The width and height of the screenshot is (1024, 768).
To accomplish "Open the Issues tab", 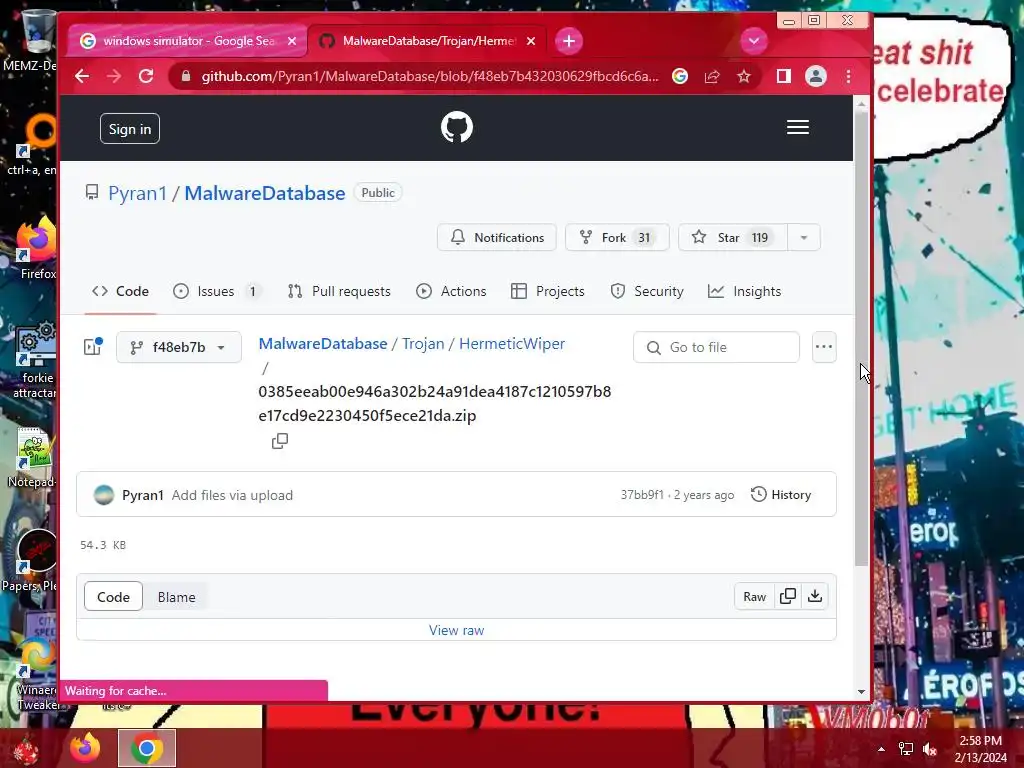I will 217,291.
